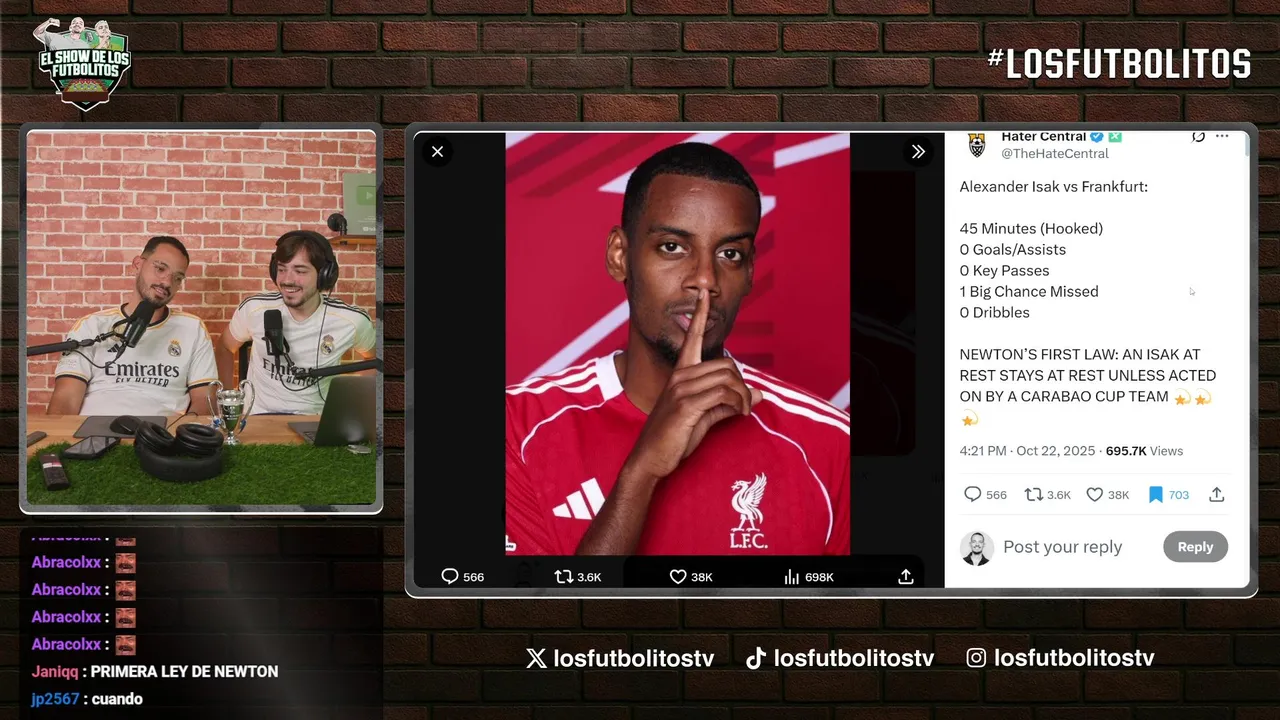Repost via the 3.6K icon in tweet panel
The image size is (1280, 720).
click(x=1034, y=494)
